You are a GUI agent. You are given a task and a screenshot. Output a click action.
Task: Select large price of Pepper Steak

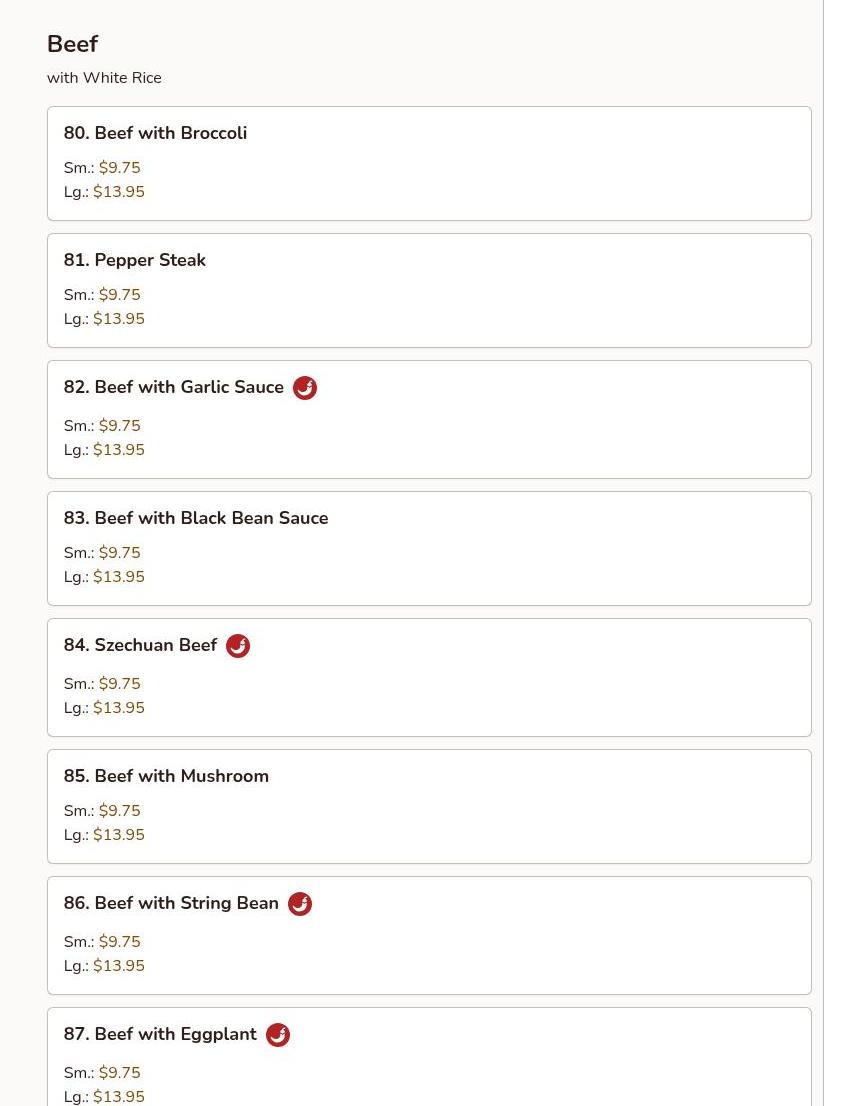coord(118,319)
